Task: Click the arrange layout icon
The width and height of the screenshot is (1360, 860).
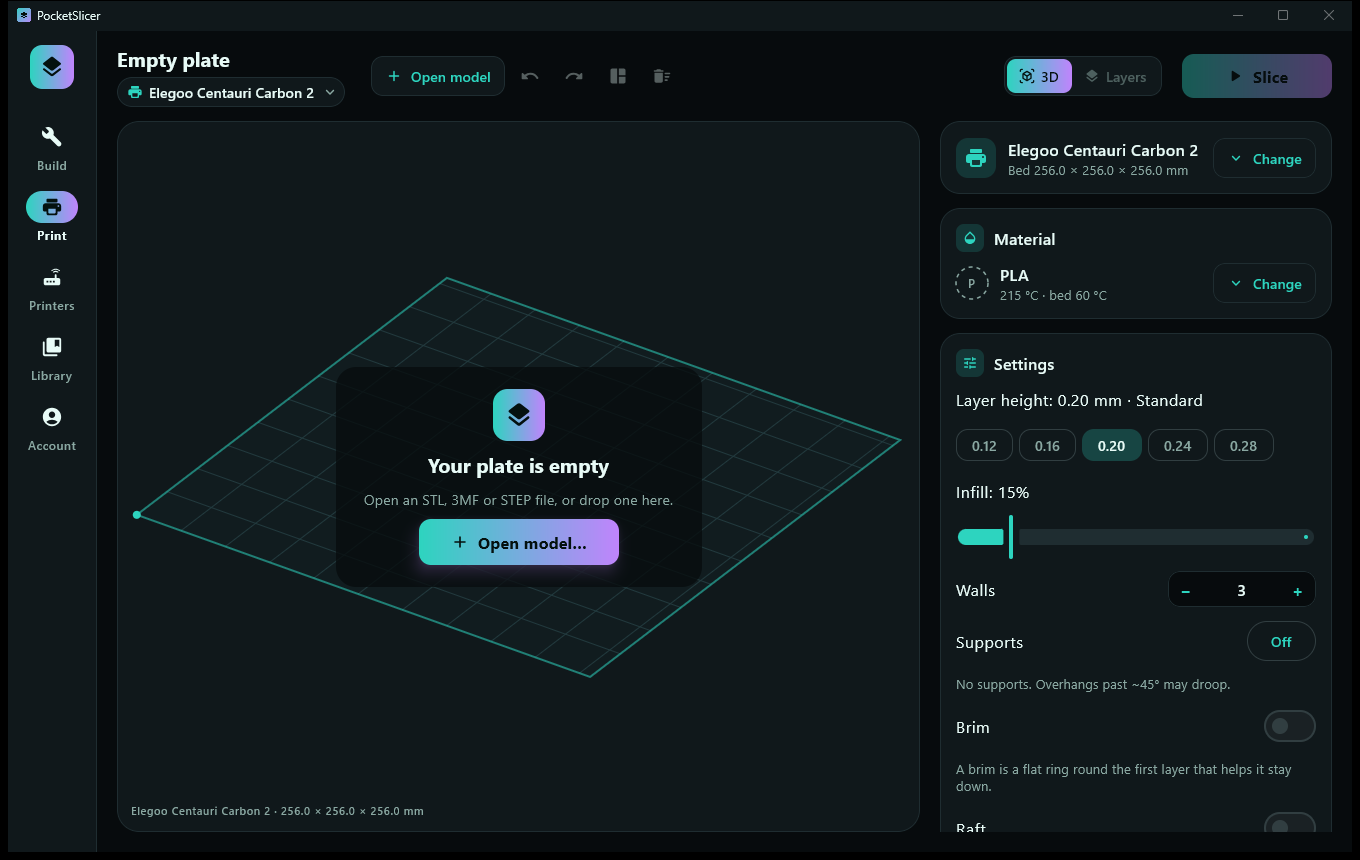Action: pyautogui.click(x=618, y=76)
